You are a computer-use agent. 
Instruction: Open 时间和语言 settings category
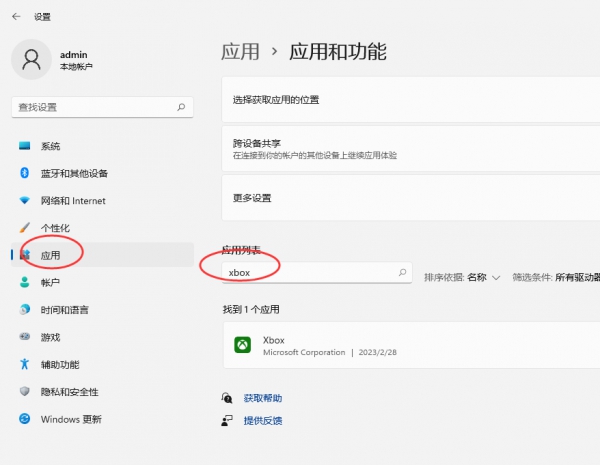(102, 310)
